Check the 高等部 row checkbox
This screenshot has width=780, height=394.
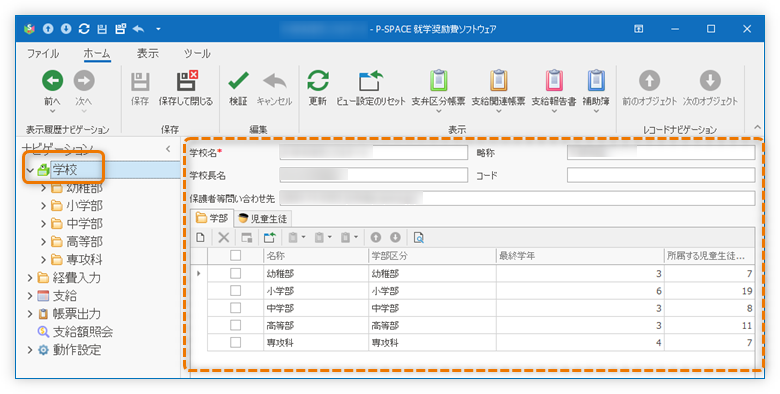(235, 325)
